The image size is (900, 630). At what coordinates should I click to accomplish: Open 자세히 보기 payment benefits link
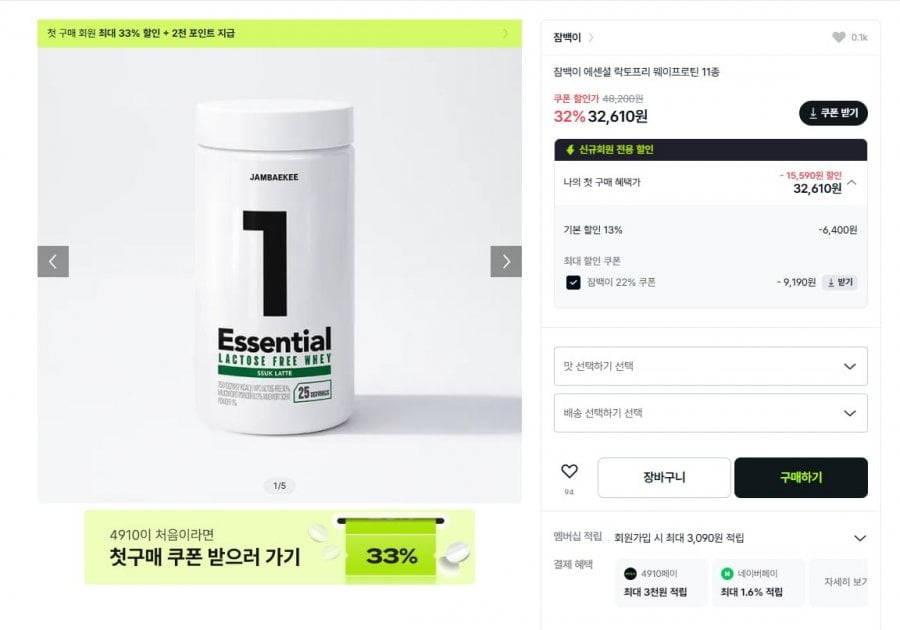point(844,582)
